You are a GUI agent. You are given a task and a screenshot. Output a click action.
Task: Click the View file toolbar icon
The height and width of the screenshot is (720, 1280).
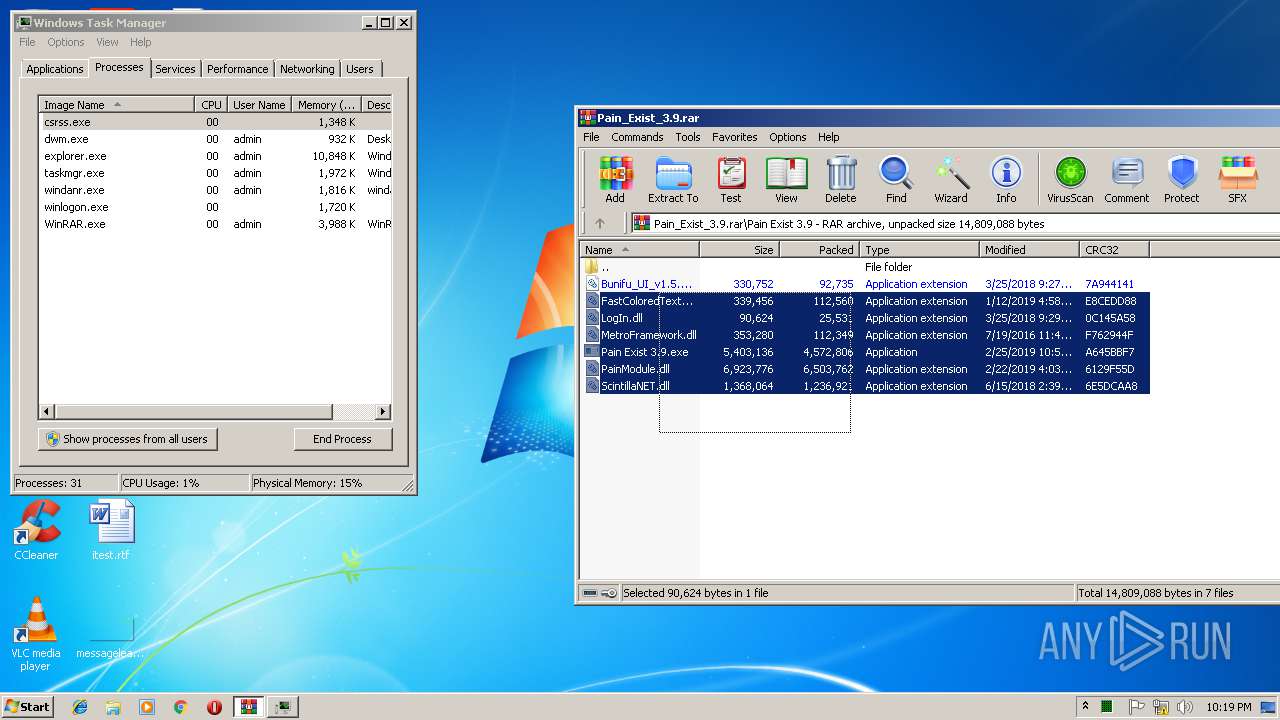[786, 179]
